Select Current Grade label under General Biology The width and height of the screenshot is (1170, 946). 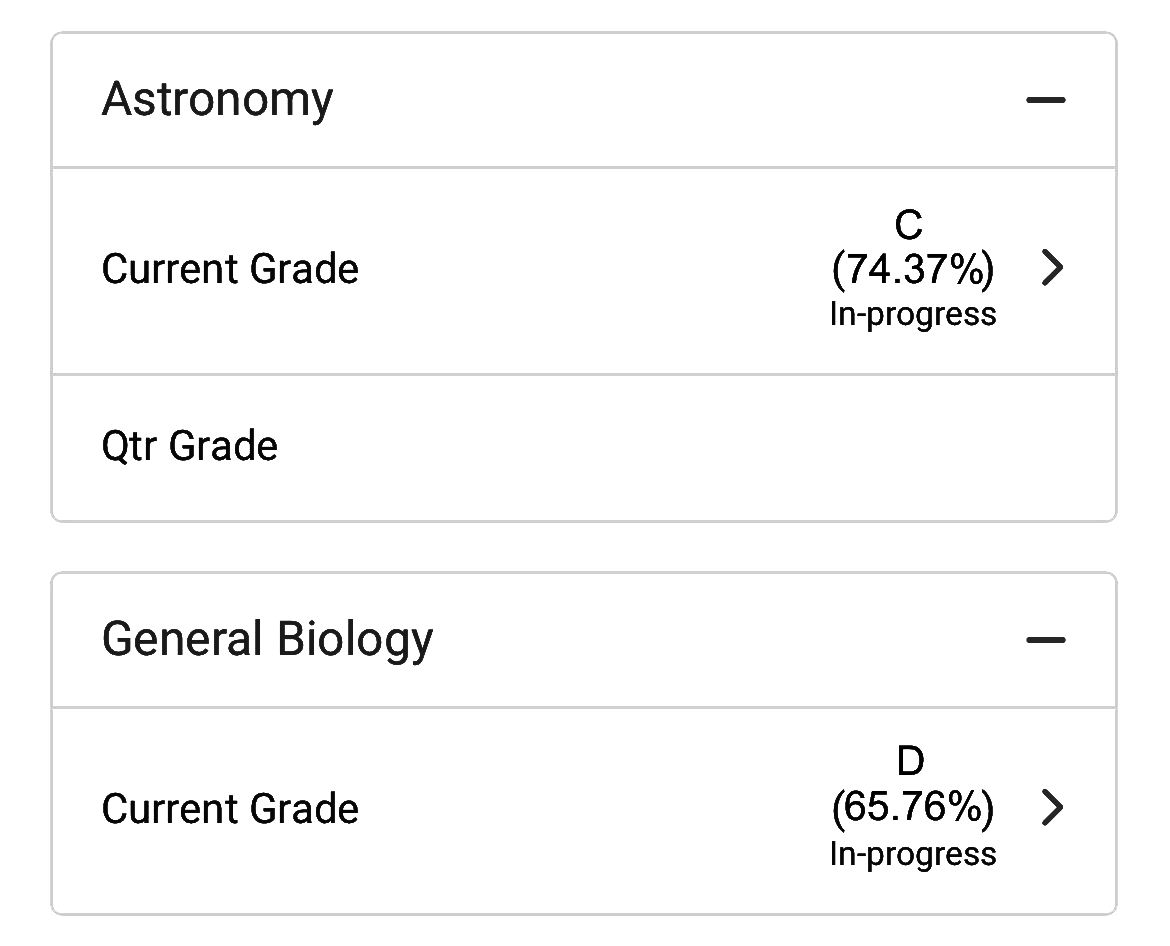tap(230, 809)
